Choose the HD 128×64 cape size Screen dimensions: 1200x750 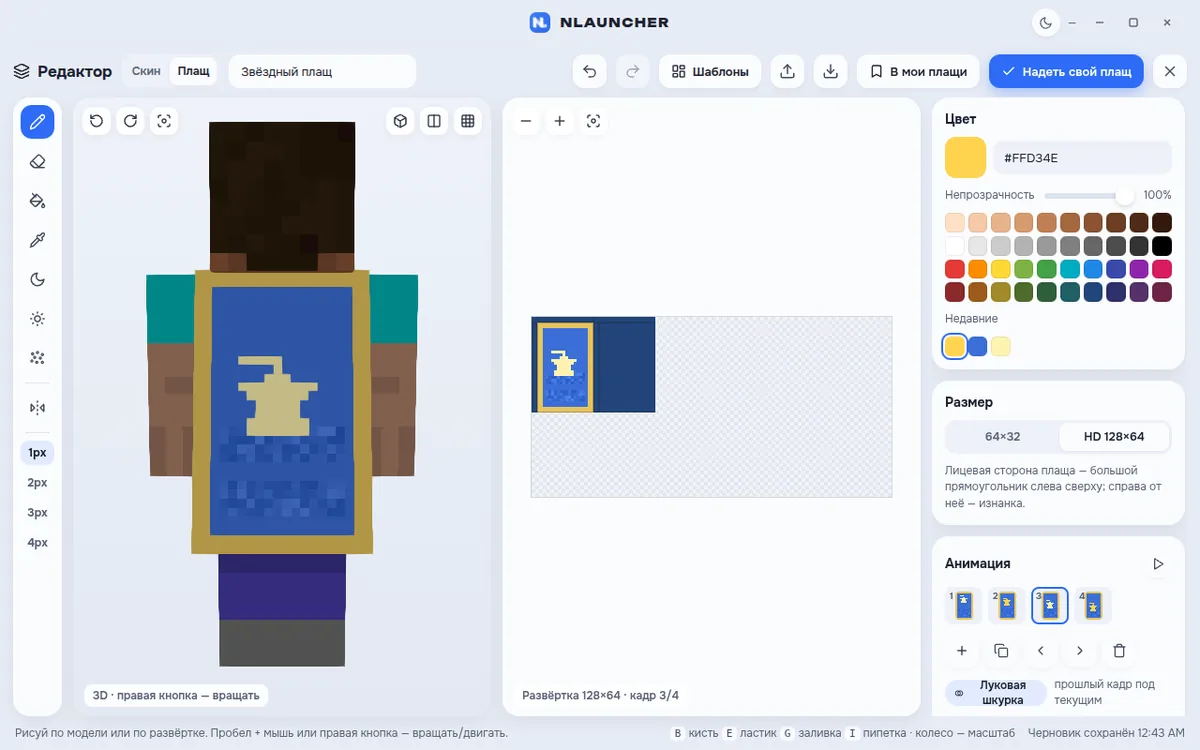point(1114,437)
